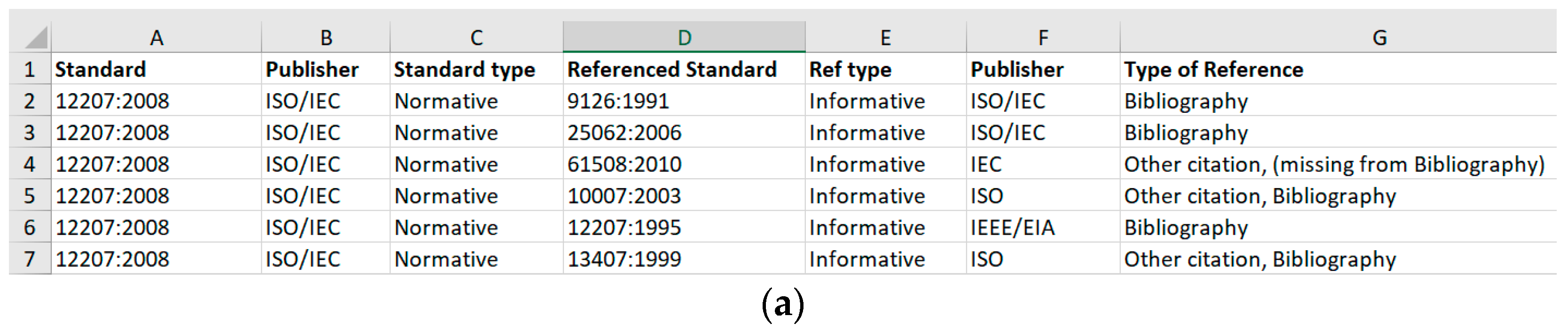Select row 1 header

[29, 70]
